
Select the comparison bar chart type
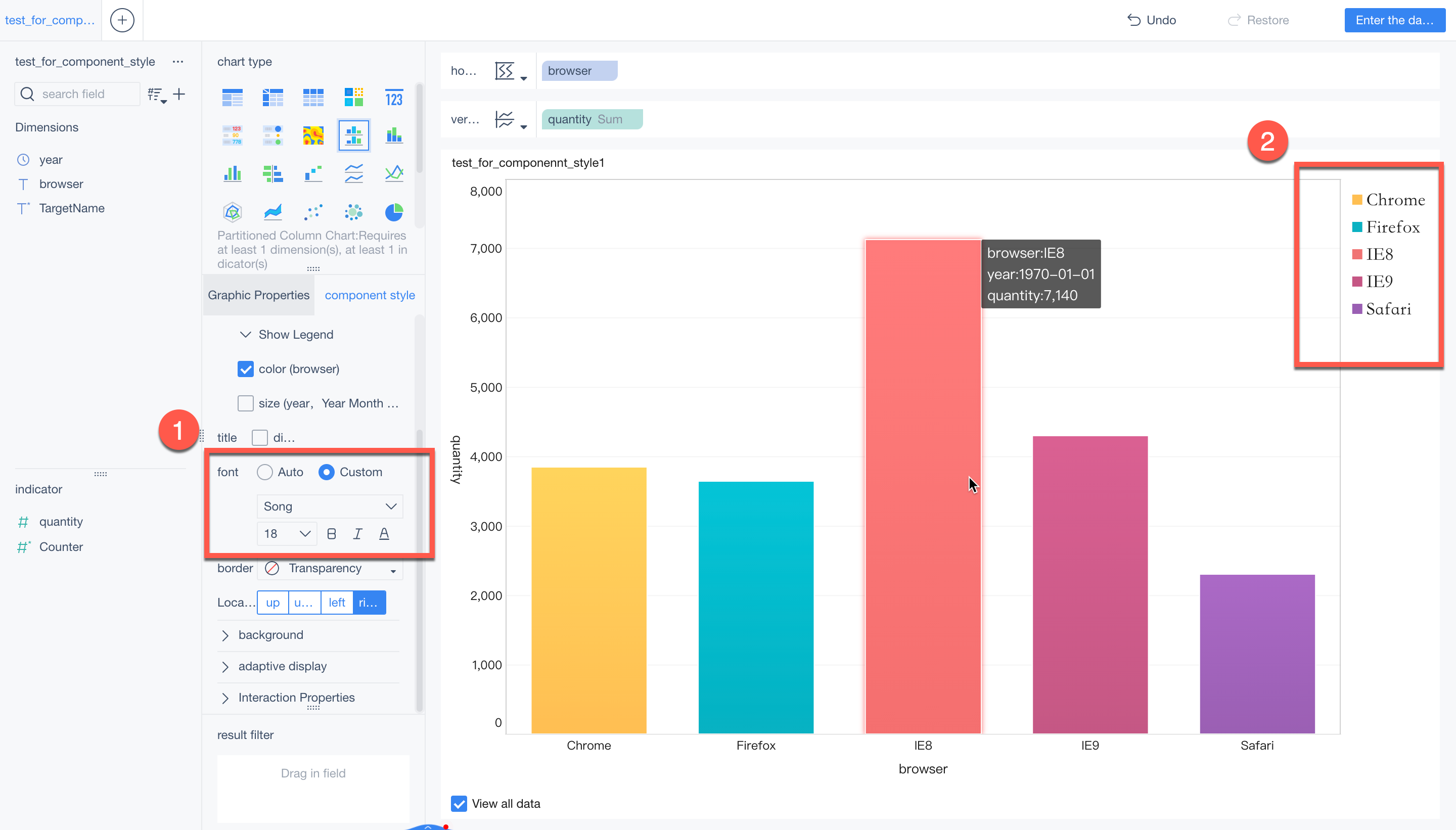pos(272,173)
